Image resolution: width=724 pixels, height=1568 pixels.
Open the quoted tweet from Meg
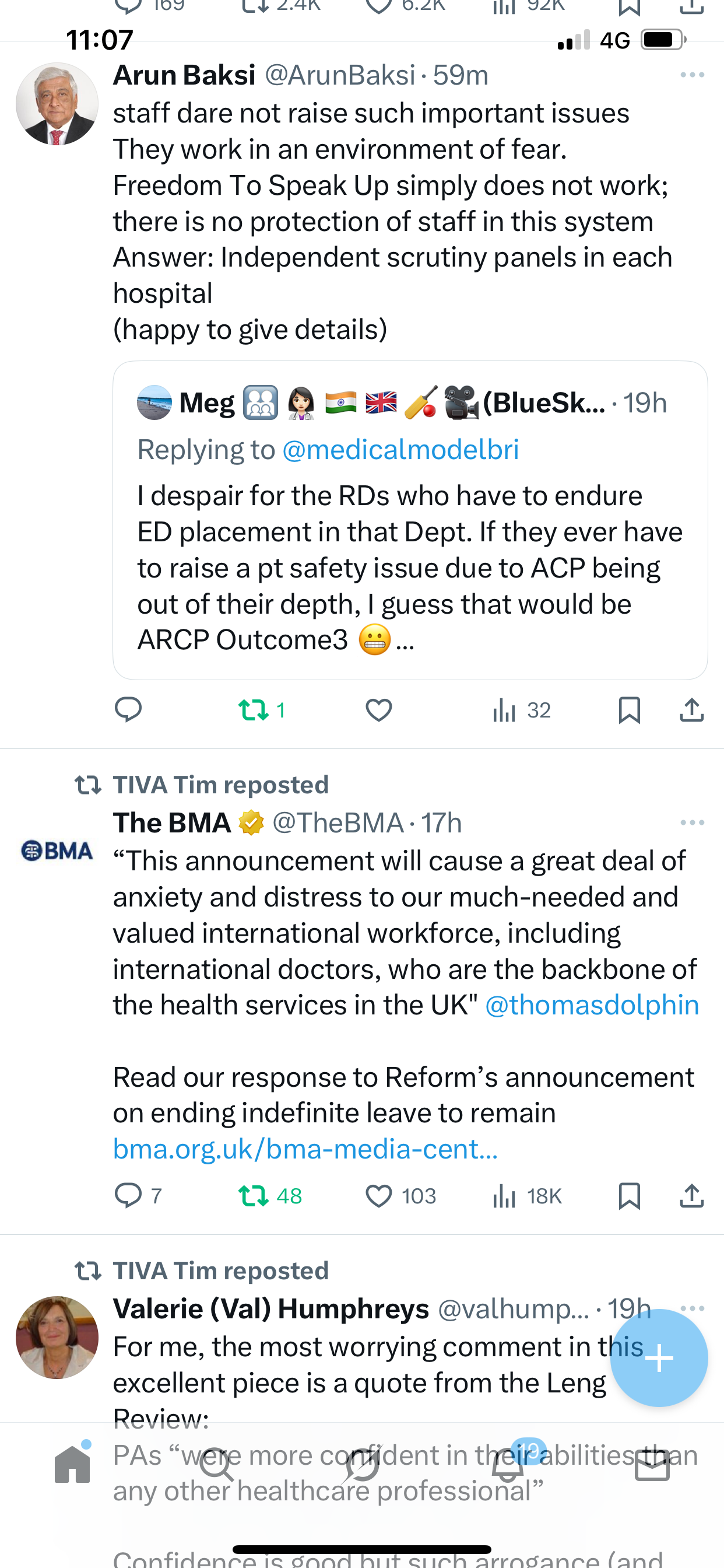point(410,548)
